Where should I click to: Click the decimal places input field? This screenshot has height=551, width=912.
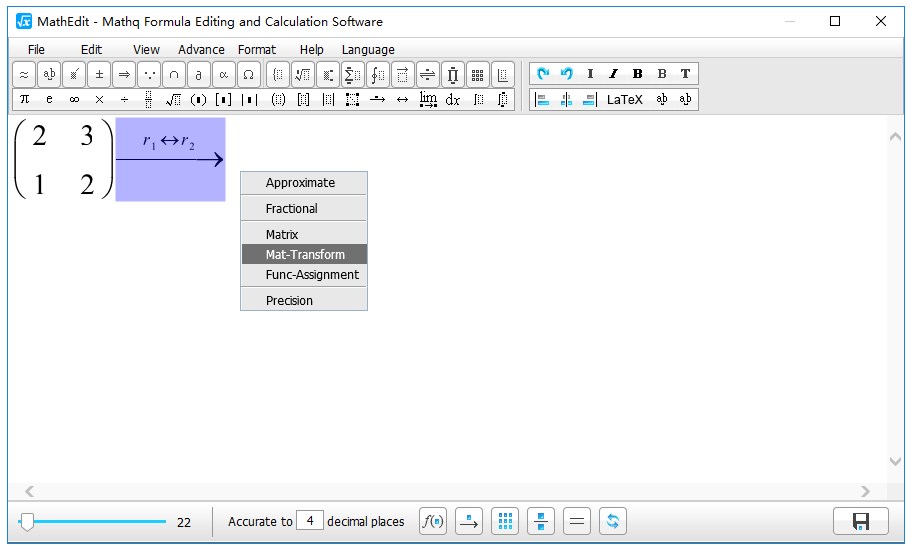[309, 520]
